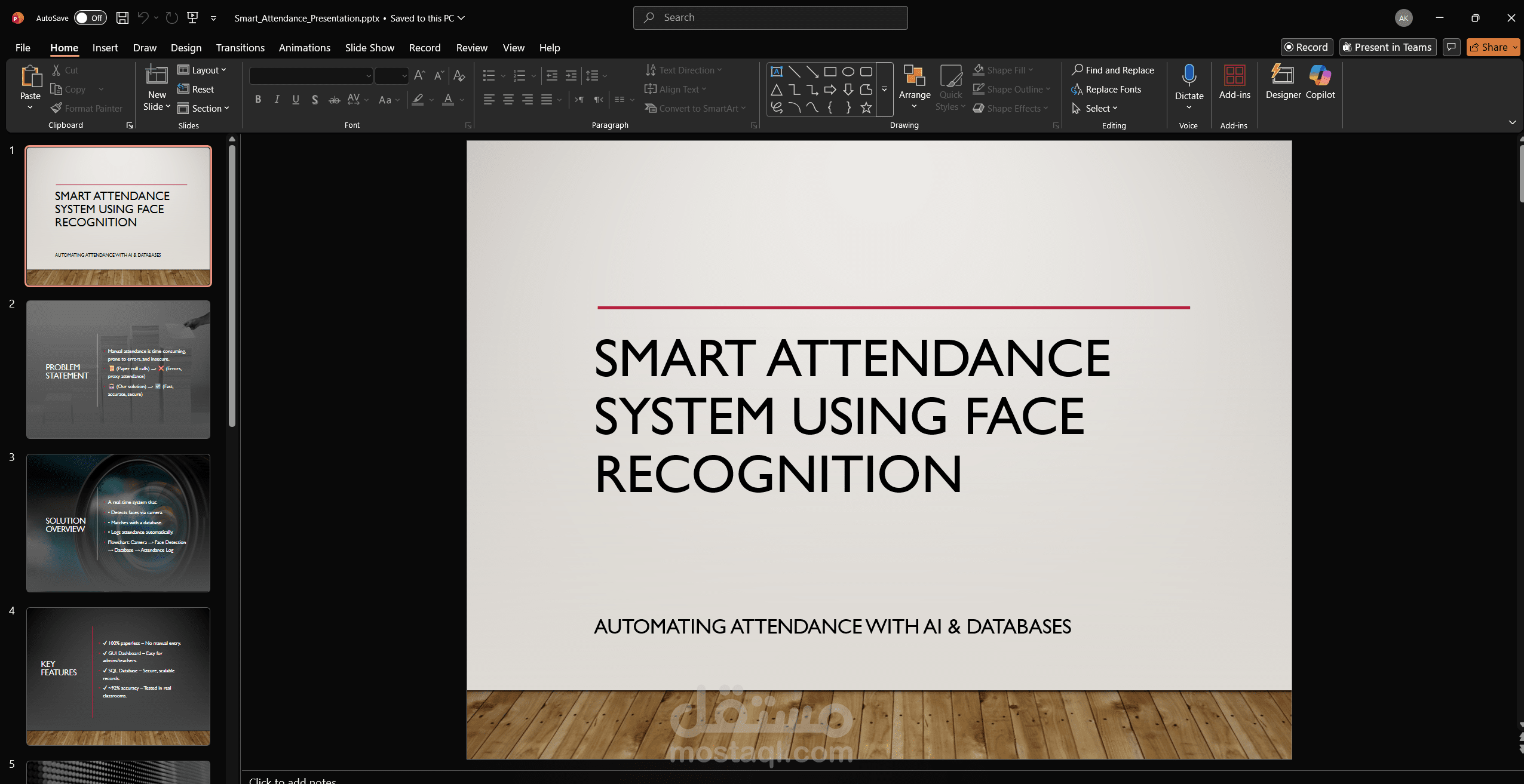Toggle italic formatting
Viewport: 1524px width, 784px height.
point(277,100)
